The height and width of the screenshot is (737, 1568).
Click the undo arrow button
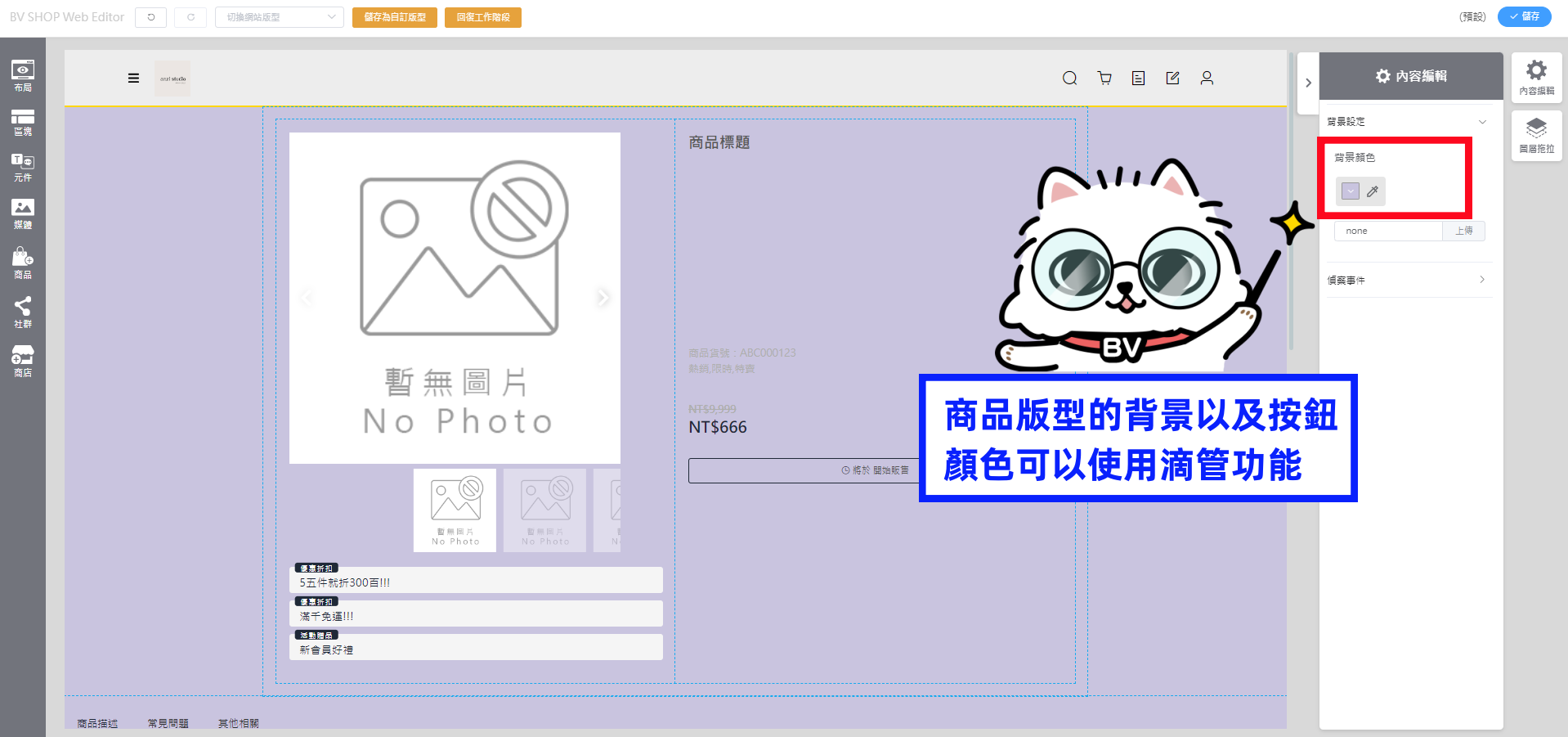[151, 17]
